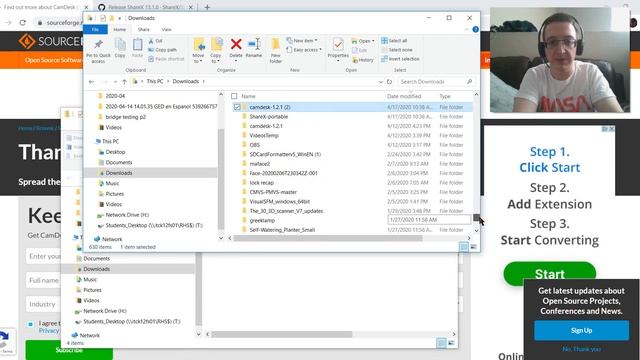640x360 pixels.
Task: Click Select none in ribbon
Action: point(396,50)
